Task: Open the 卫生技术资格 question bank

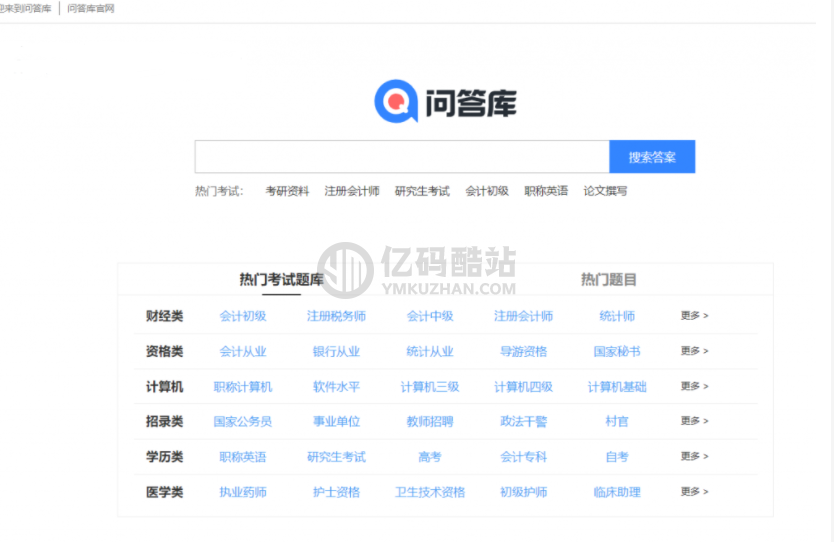Action: [430, 492]
